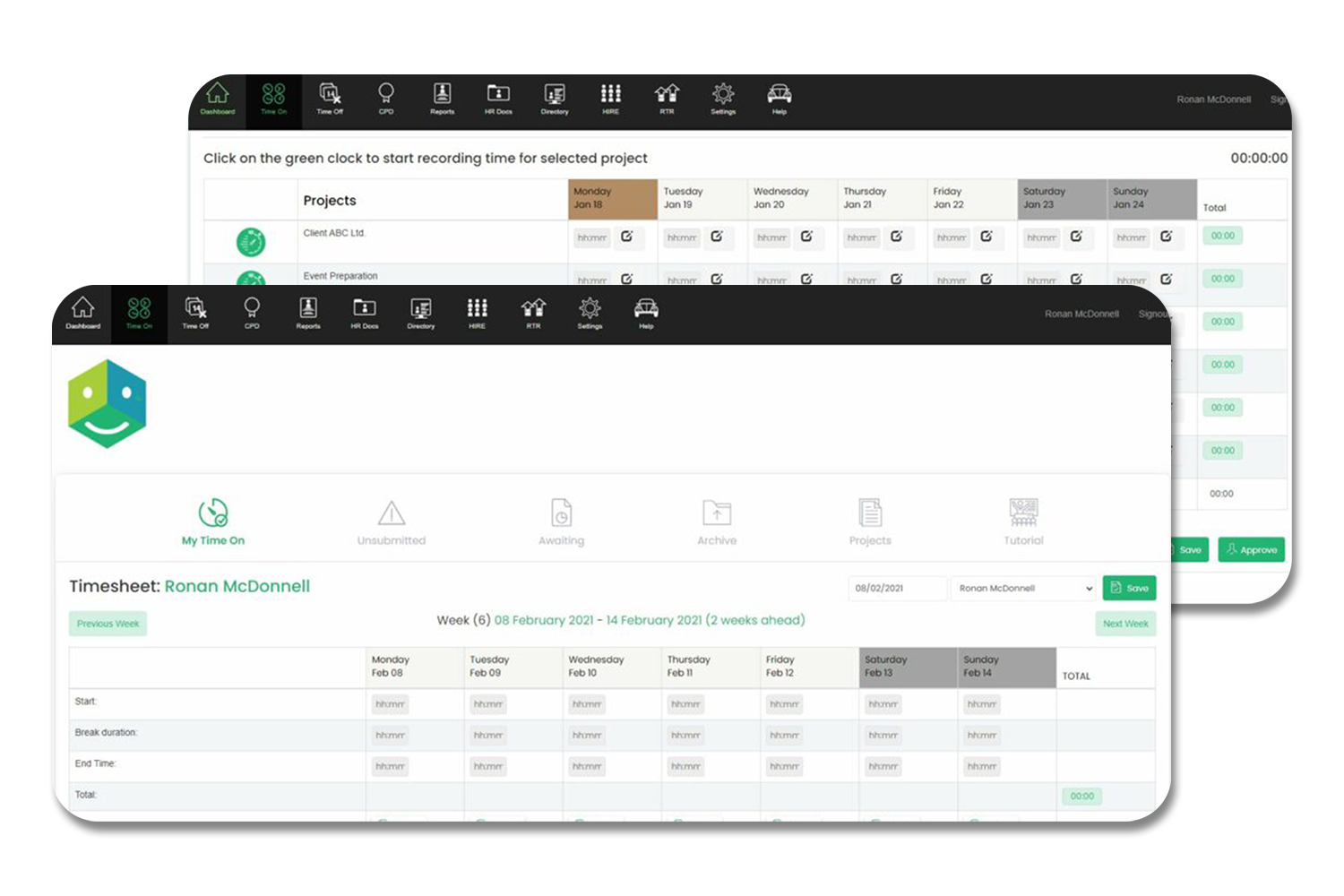Click Ronan McDonnell username in back window

pos(1213,99)
